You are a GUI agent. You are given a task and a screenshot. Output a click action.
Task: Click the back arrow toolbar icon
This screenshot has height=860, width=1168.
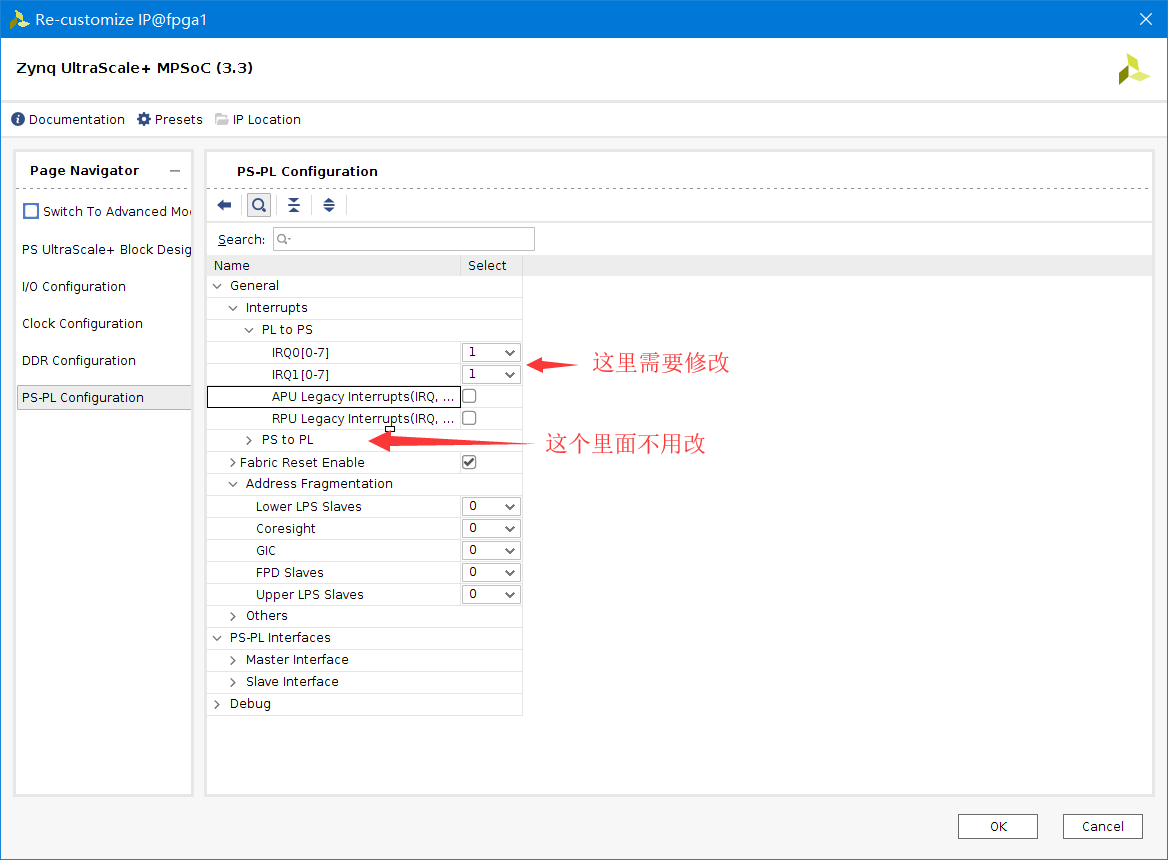click(224, 206)
